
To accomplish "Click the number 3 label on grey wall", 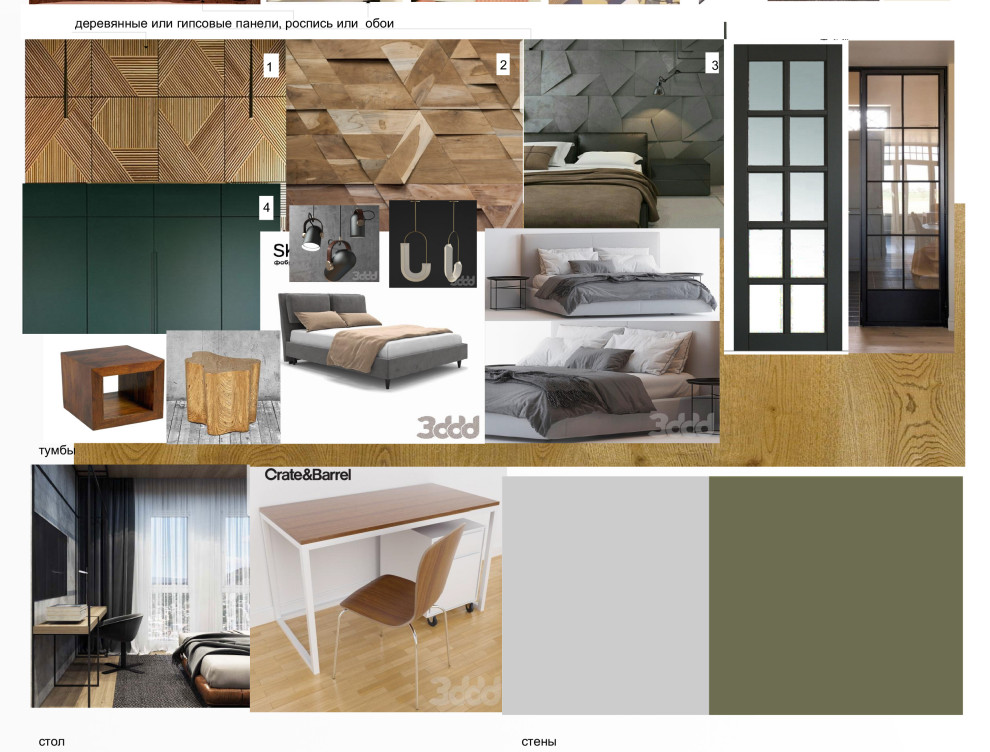I will click(713, 66).
